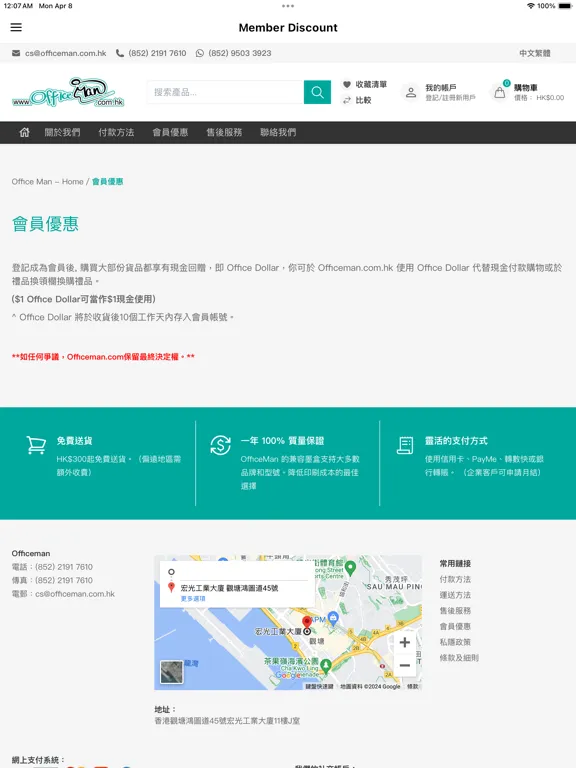This screenshot has height=768, width=576.
Task: Open 關於我們 menu item
Action: click(62, 132)
